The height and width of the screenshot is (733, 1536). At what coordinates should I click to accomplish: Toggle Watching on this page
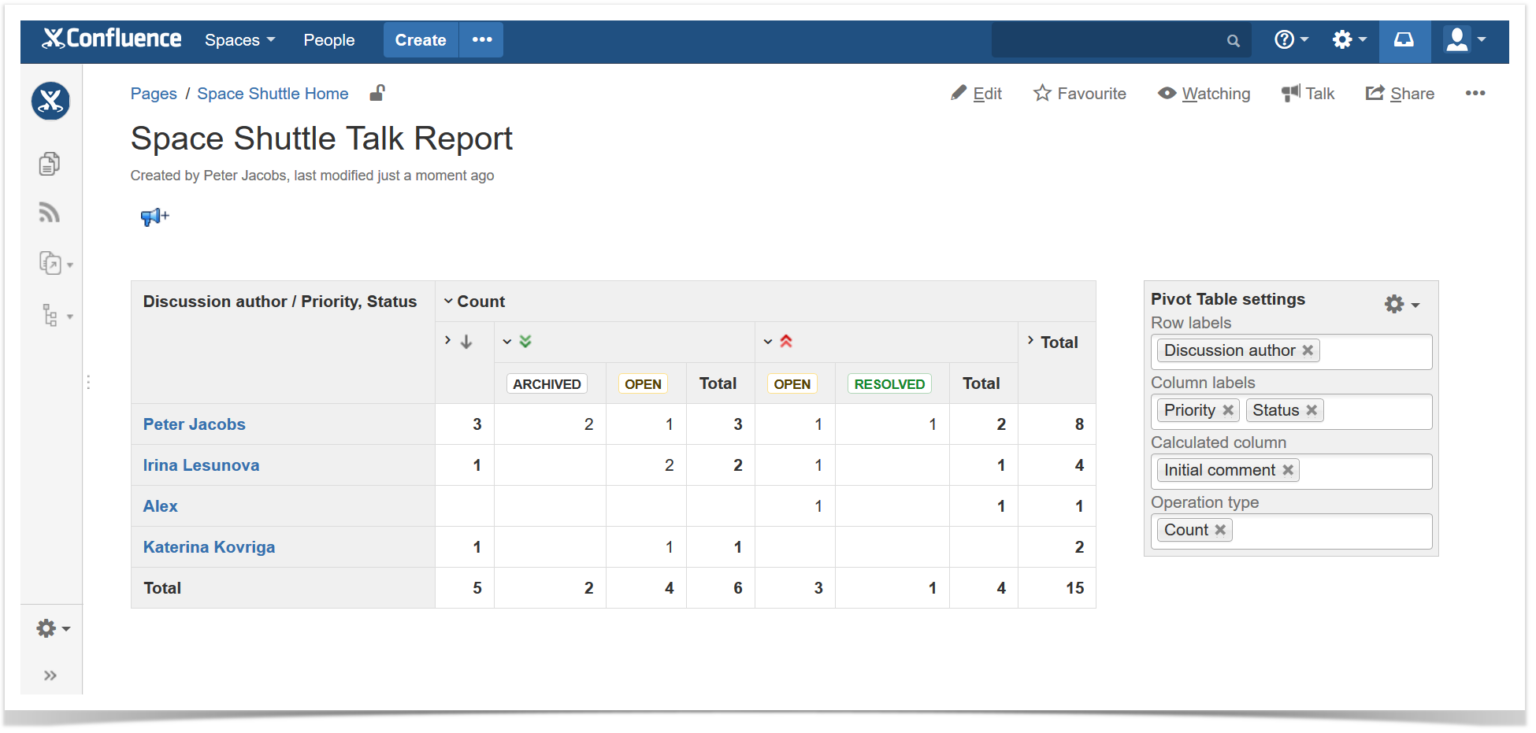coord(1204,93)
